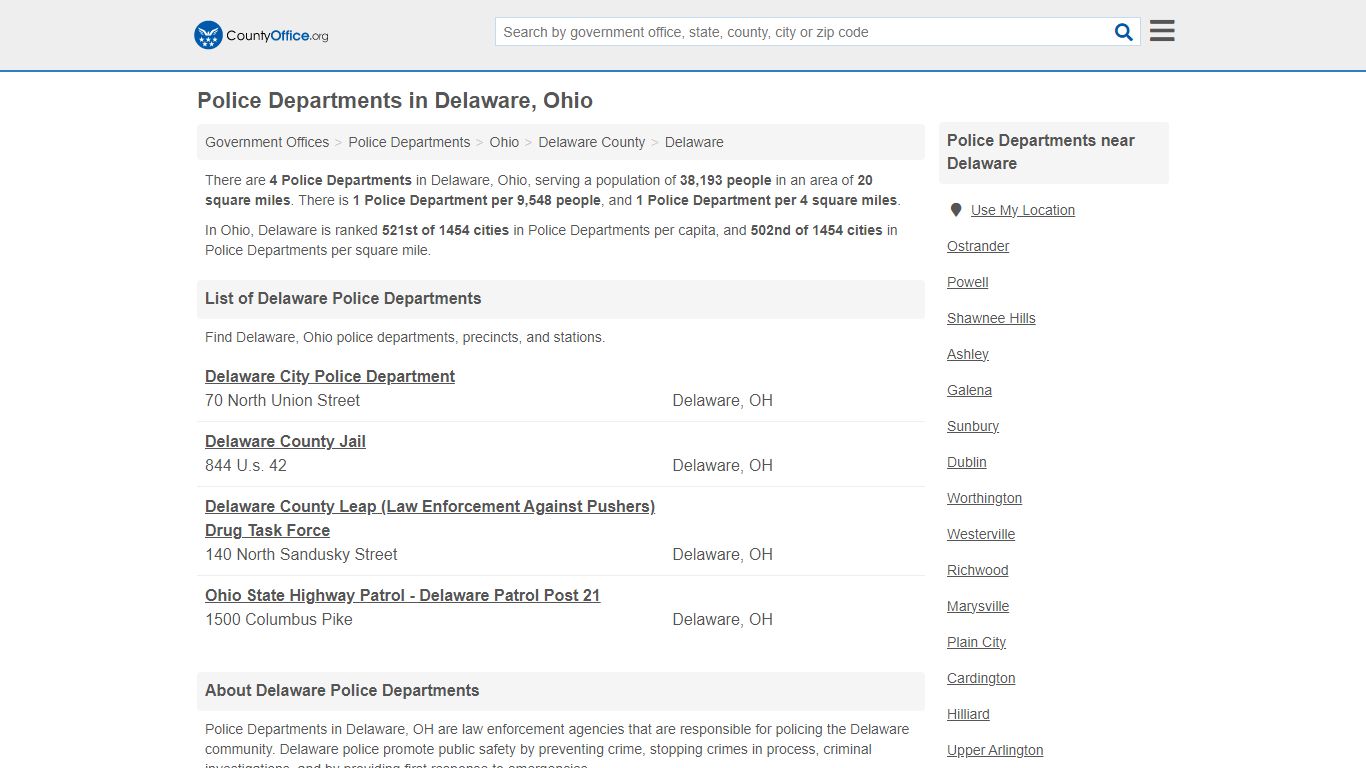Click Police Departments near Delaware heading
This screenshot has height=768, width=1366.
coord(1041,152)
